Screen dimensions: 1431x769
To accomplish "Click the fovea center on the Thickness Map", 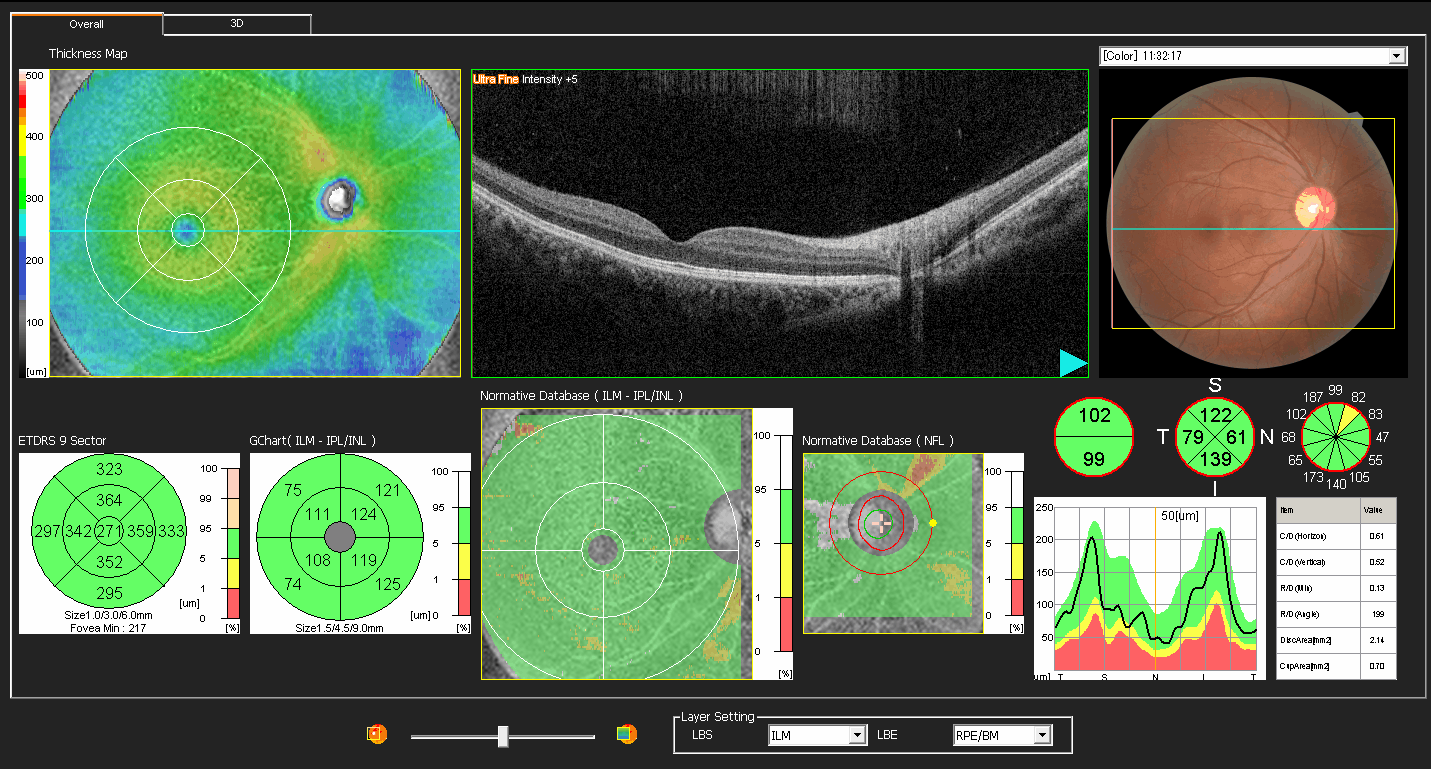I will (185, 231).
